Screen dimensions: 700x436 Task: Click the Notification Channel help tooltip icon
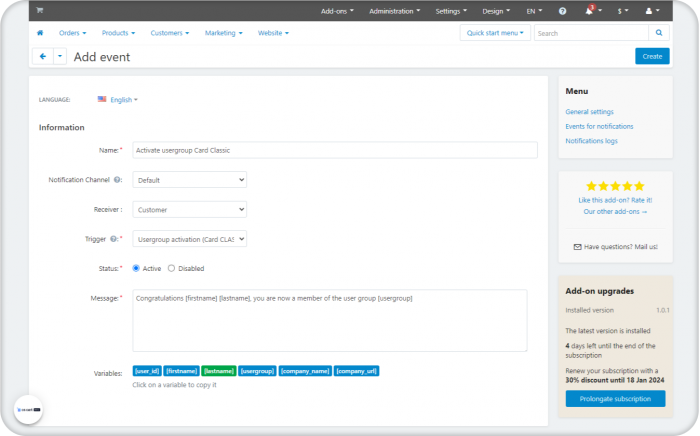click(x=117, y=180)
